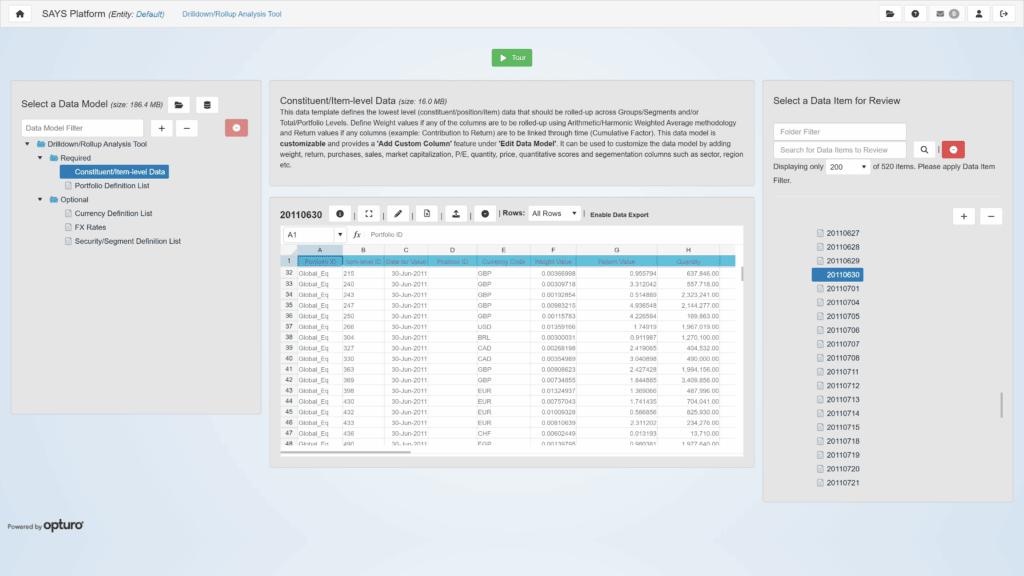Viewport: 1024px width, 576px height.
Task: Click the data item list scrollbar
Action: click(1001, 404)
